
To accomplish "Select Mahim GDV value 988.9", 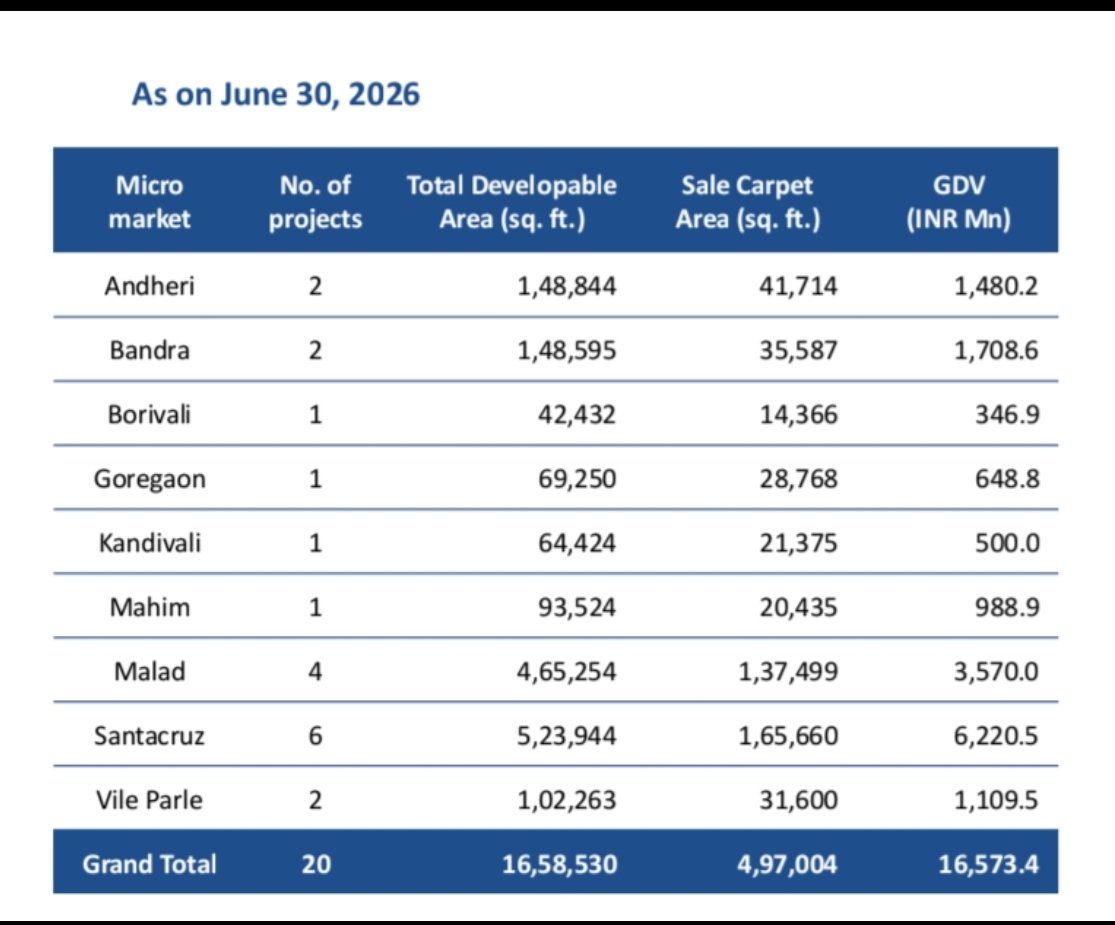I will click(x=1007, y=607).
